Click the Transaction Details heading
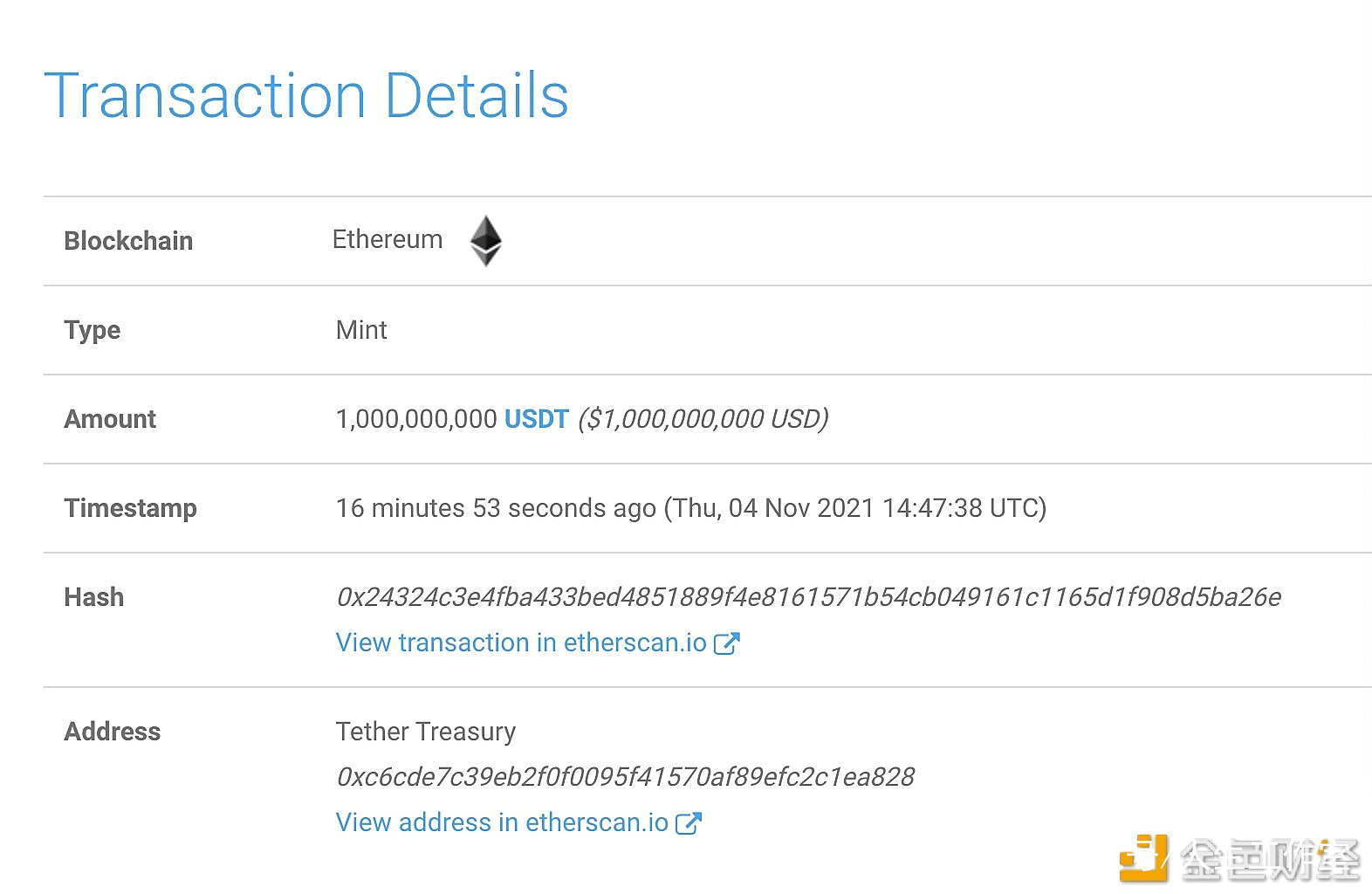This screenshot has width=1372, height=894. 306,95
